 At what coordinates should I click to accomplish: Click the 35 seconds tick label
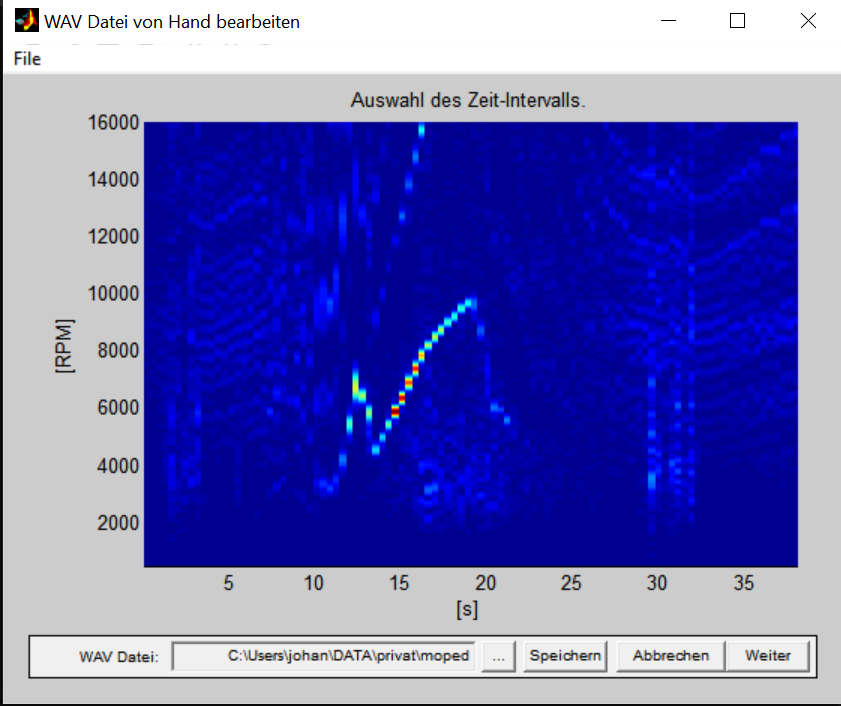coord(743,583)
